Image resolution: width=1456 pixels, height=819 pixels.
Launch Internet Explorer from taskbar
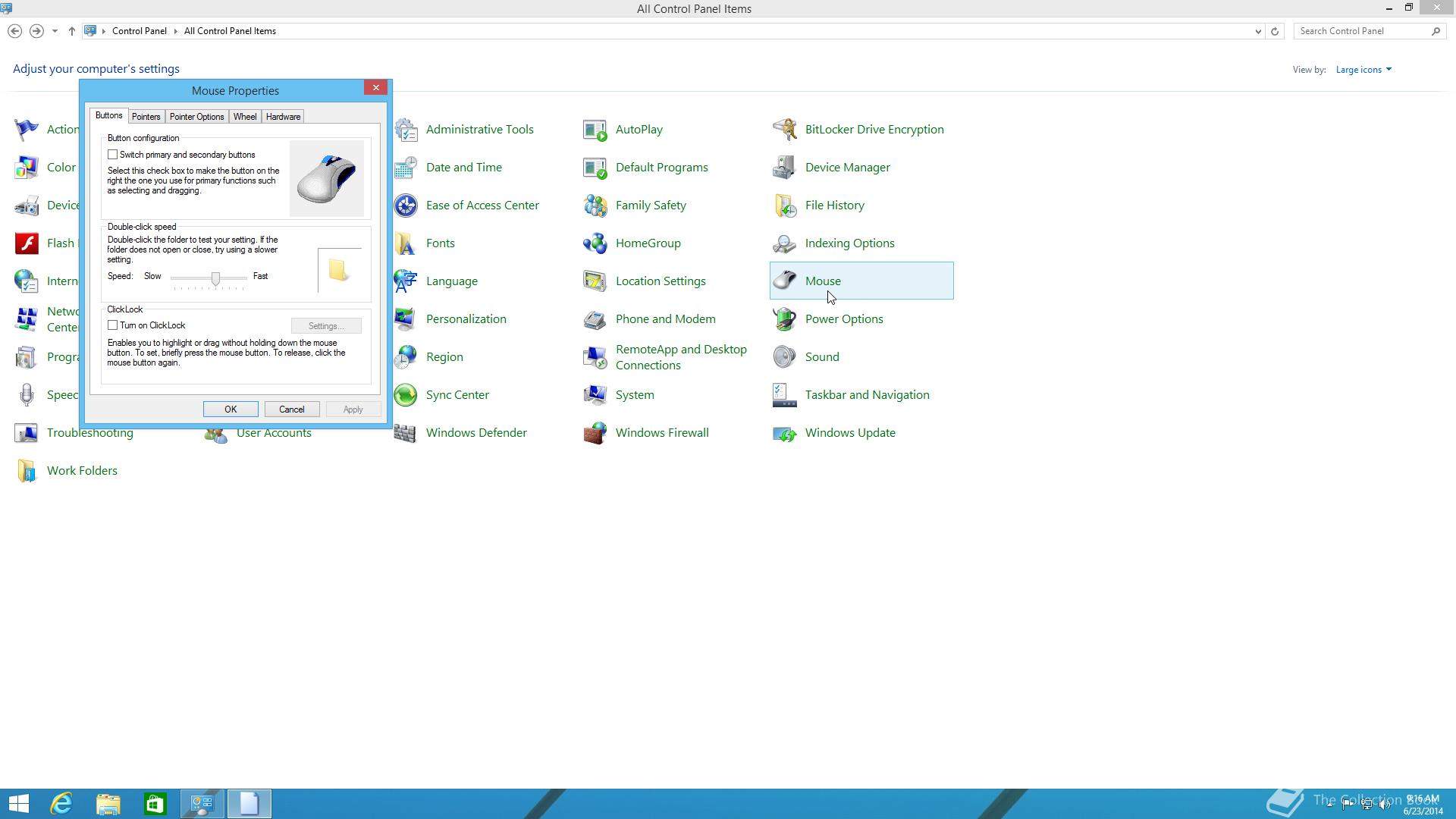tap(61, 804)
